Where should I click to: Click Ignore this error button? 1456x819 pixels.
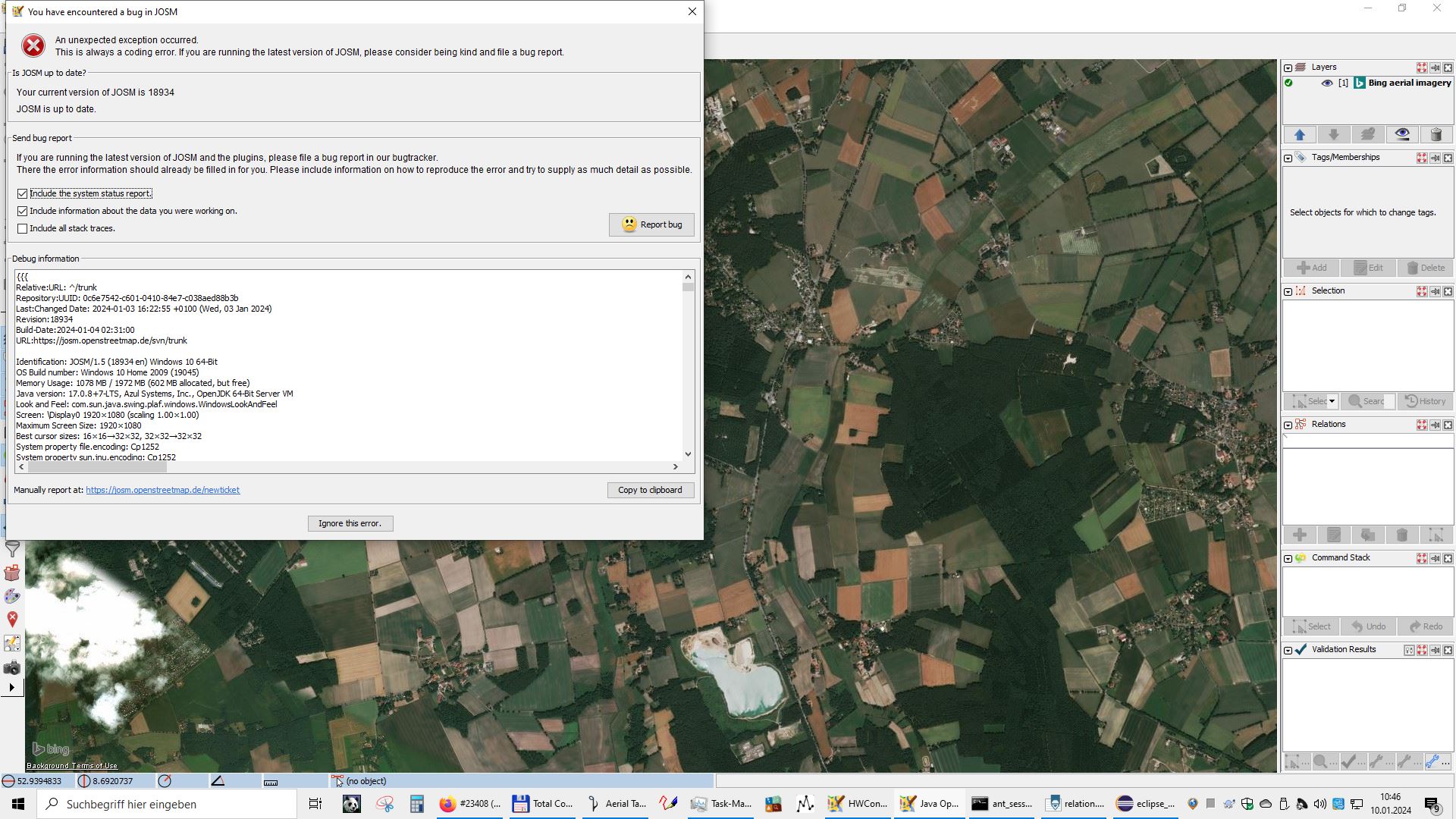point(350,523)
